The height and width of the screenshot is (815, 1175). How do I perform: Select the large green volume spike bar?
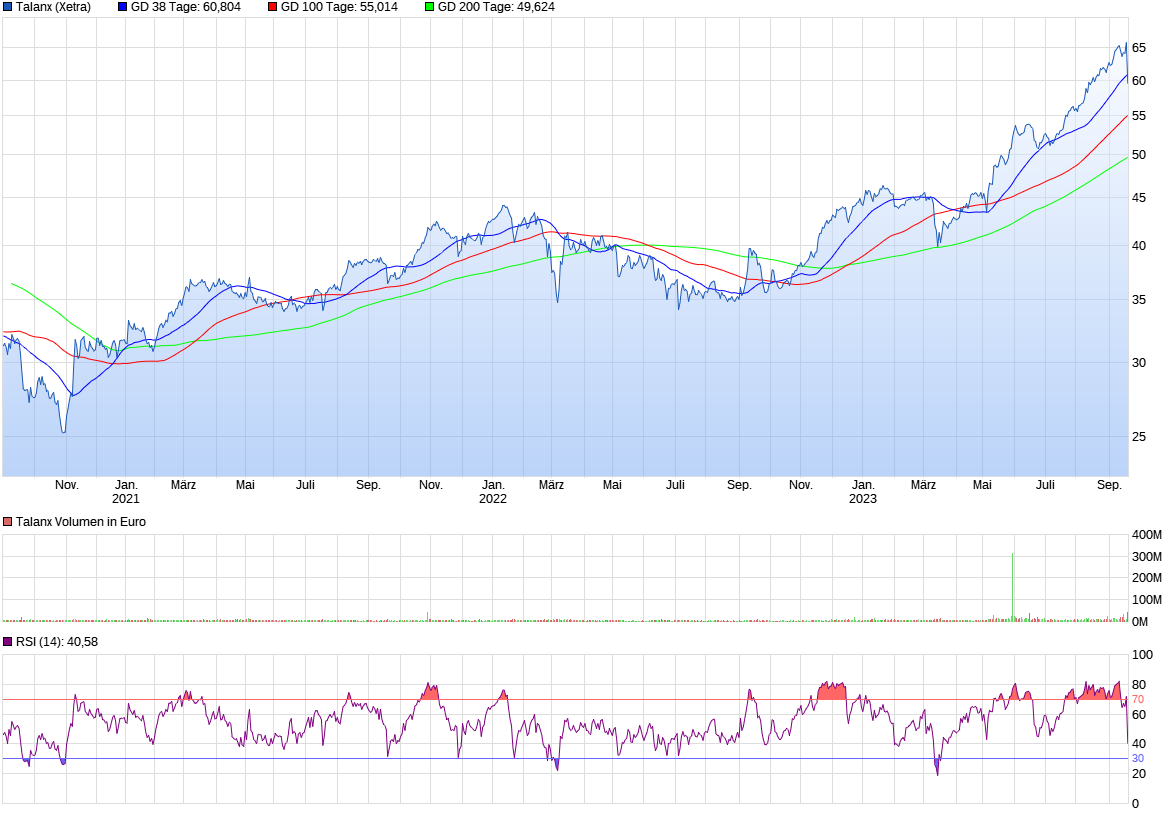pyautogui.click(x=1012, y=585)
